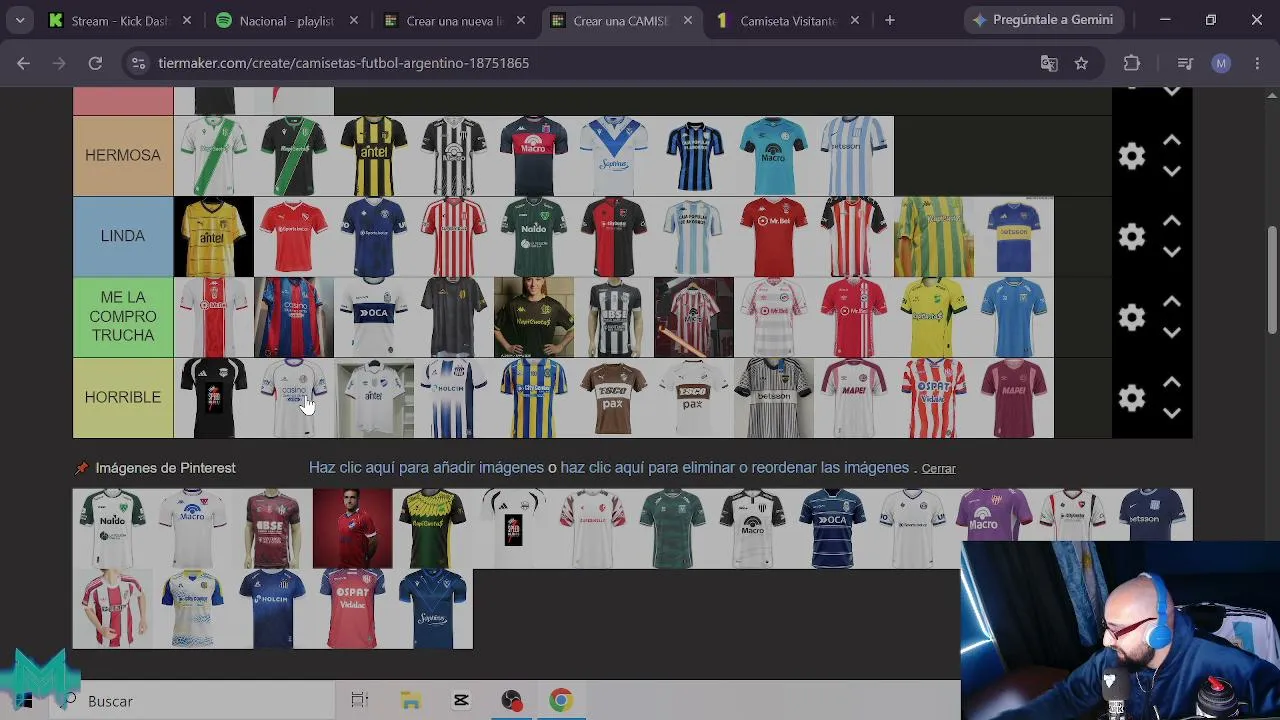
Task: Edit the HERMOSA tier label
Action: pyautogui.click(x=123, y=156)
